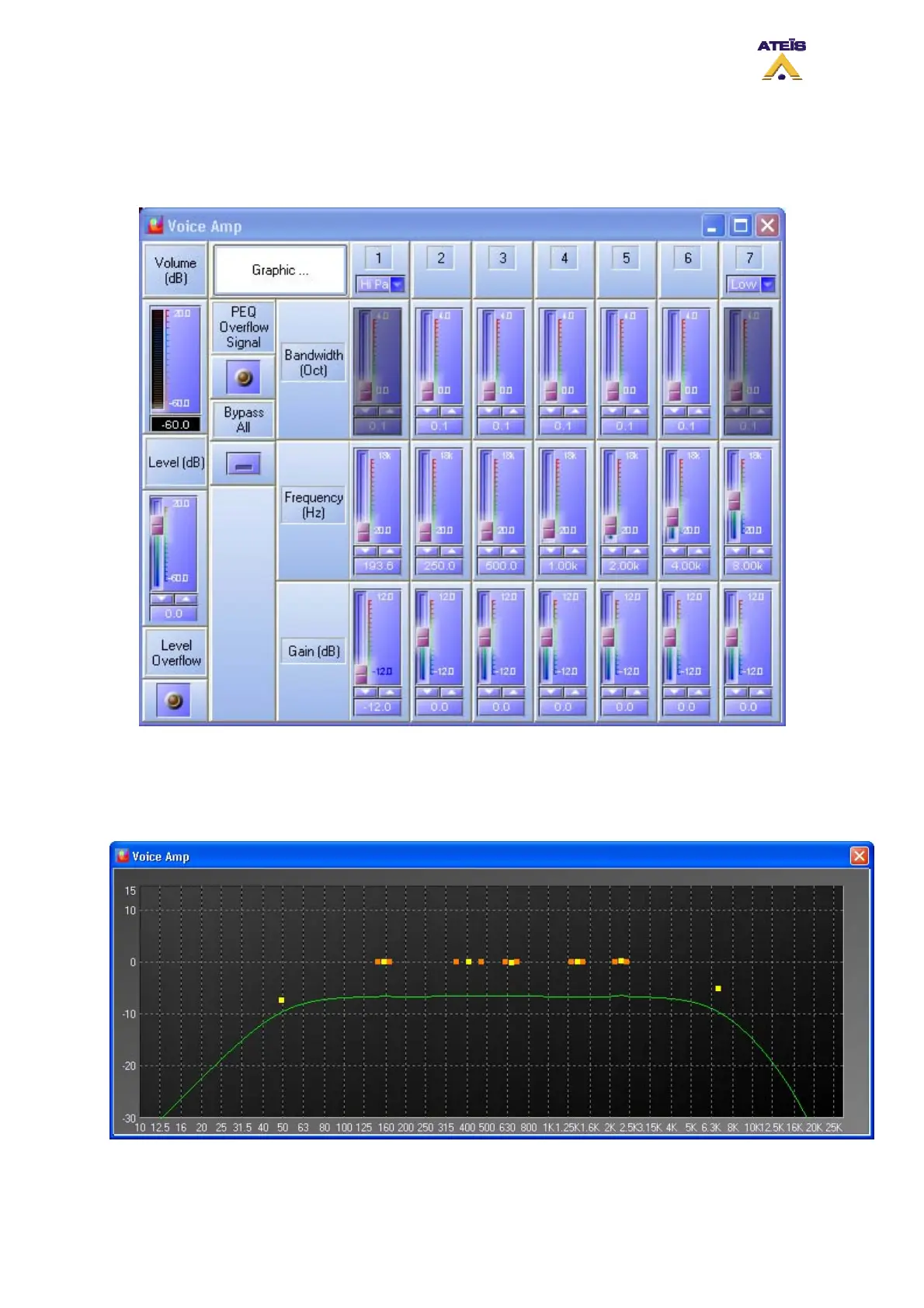The width and height of the screenshot is (924, 1308).
Task: Increase the 250.0 Hz frequency with the up arrow
Action: click(x=451, y=551)
